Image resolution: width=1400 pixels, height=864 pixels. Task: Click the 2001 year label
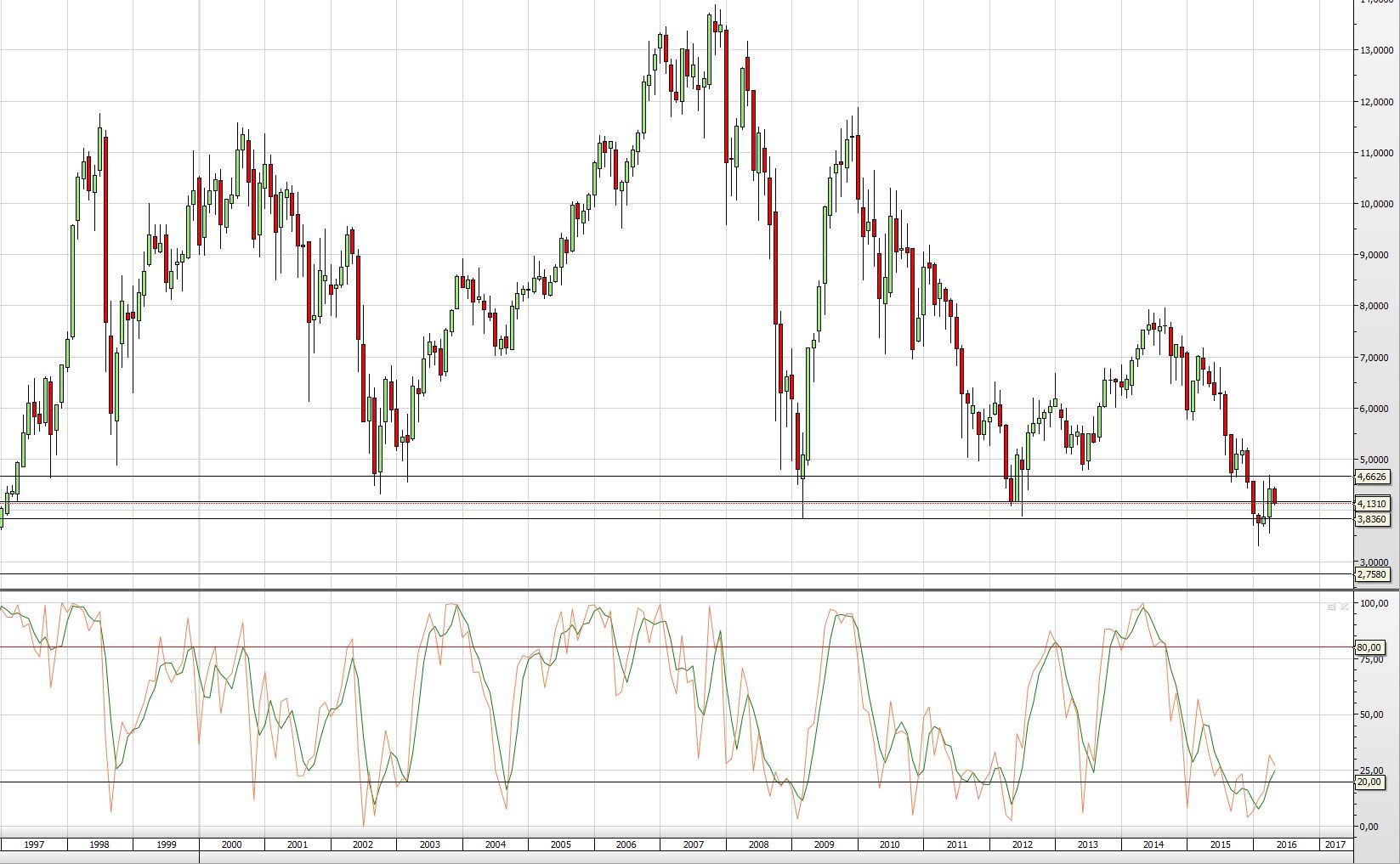click(x=298, y=844)
